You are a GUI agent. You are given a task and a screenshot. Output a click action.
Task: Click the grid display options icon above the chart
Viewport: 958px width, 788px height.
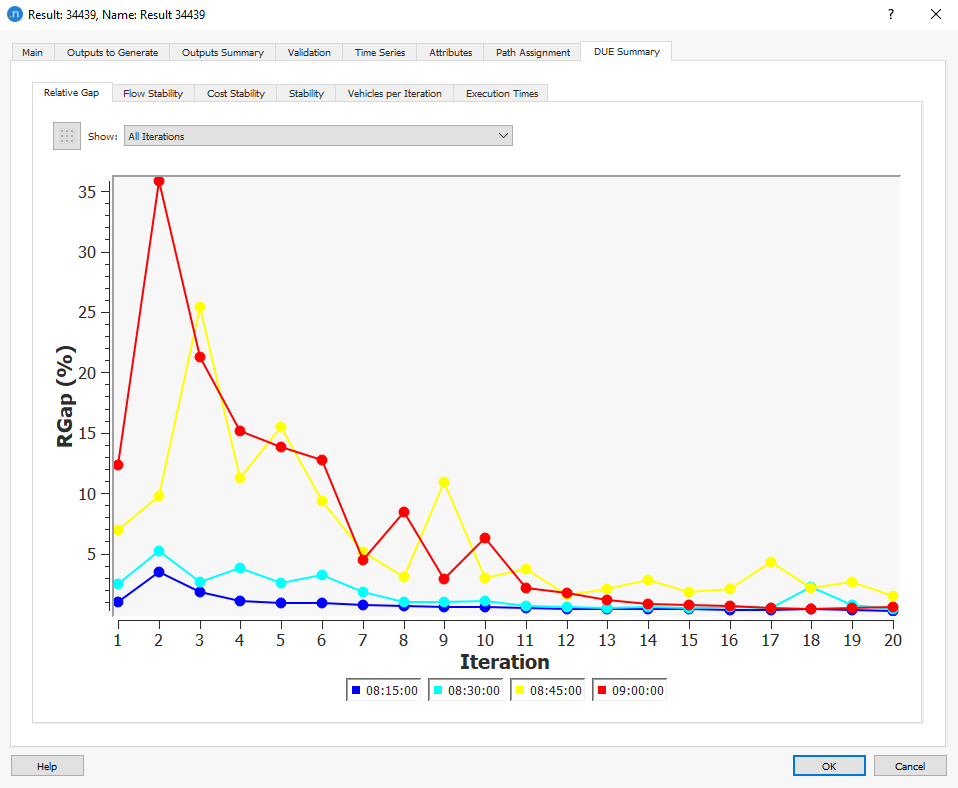[x=66, y=135]
